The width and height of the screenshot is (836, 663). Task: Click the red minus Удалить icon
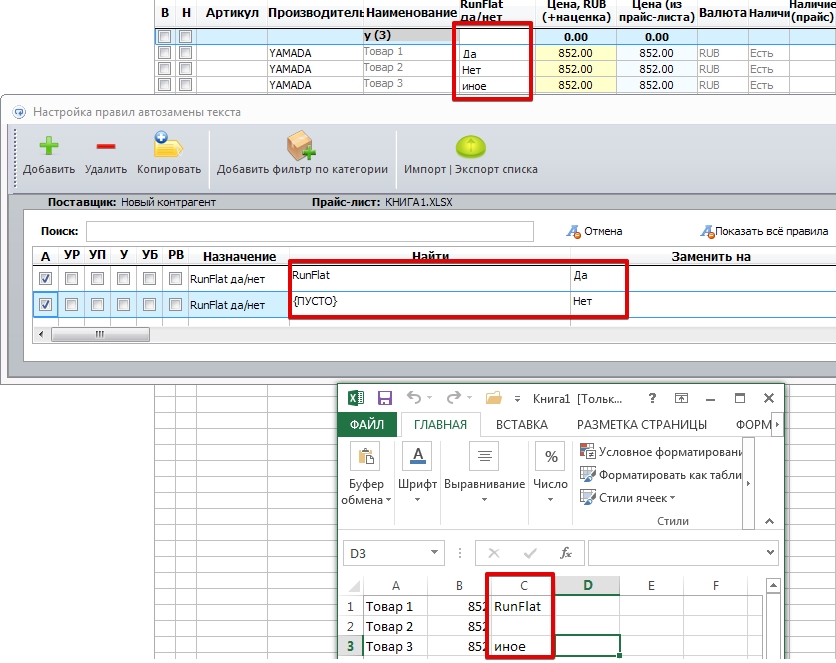click(x=106, y=146)
